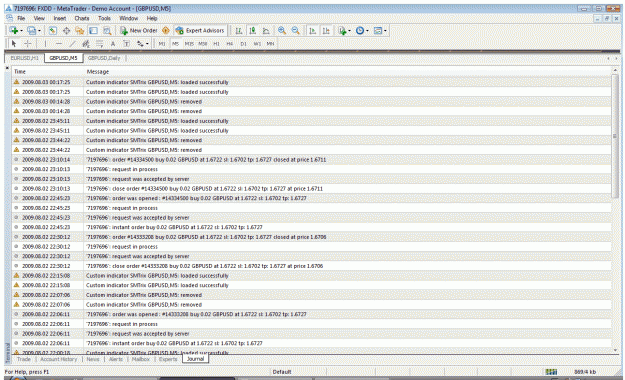This screenshot has width=625, height=380.
Task: Click the journal's vertical scrollbar thumb
Action: [615, 136]
